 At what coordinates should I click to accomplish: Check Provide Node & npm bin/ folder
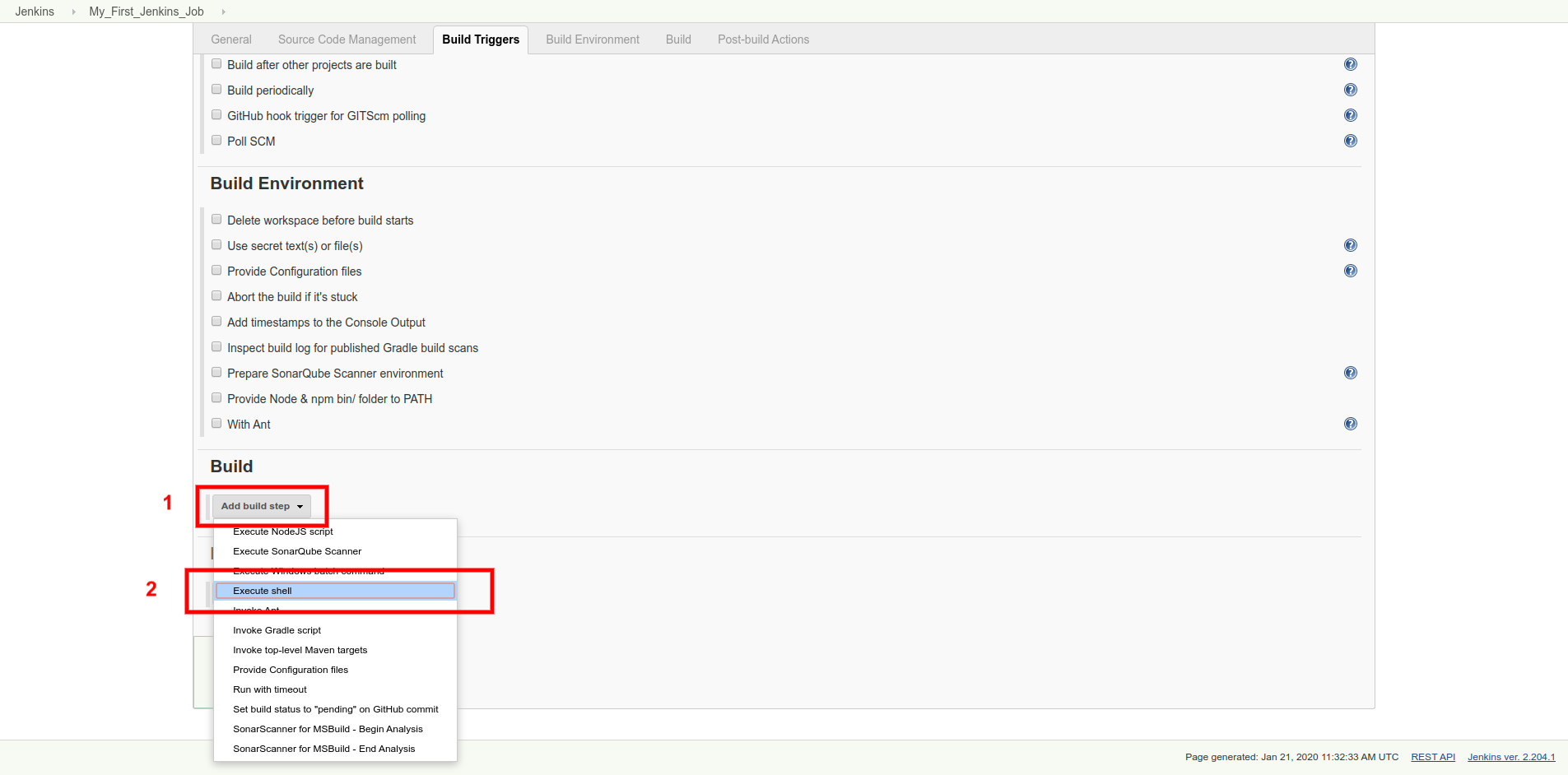click(216, 397)
